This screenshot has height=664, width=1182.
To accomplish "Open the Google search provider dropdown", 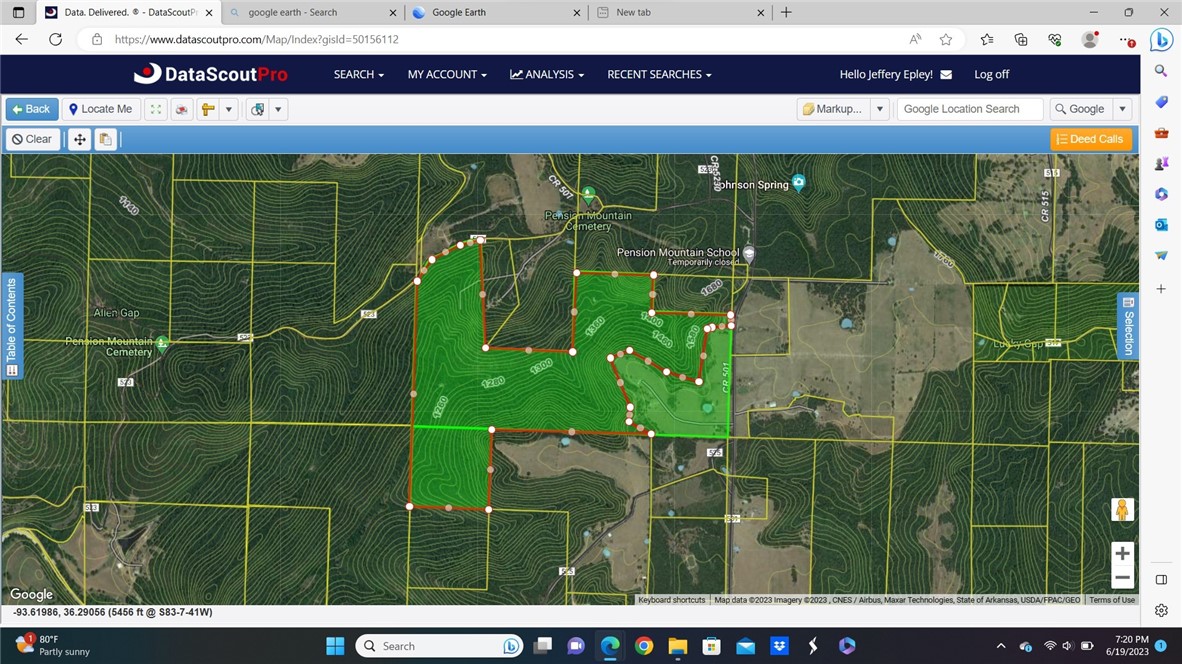I will point(1123,109).
